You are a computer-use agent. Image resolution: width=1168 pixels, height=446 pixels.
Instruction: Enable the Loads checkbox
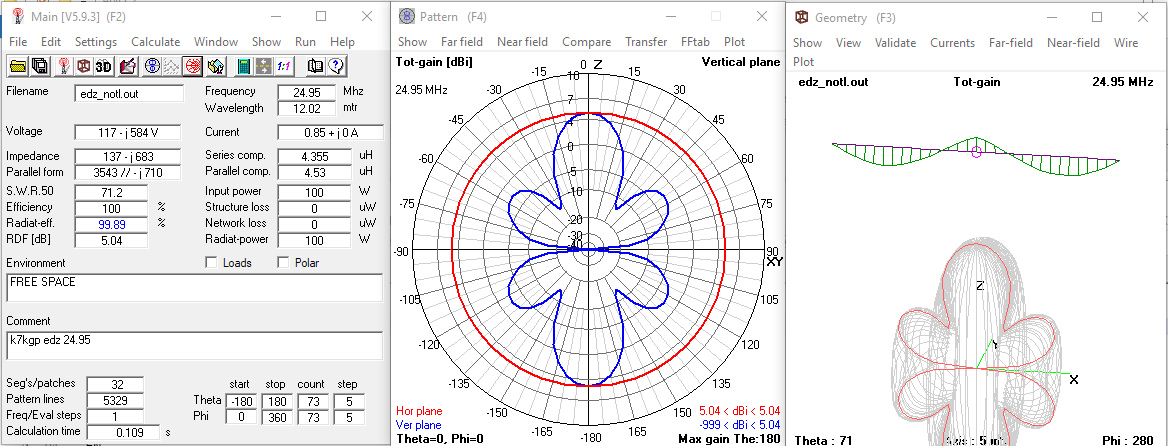(x=211, y=262)
